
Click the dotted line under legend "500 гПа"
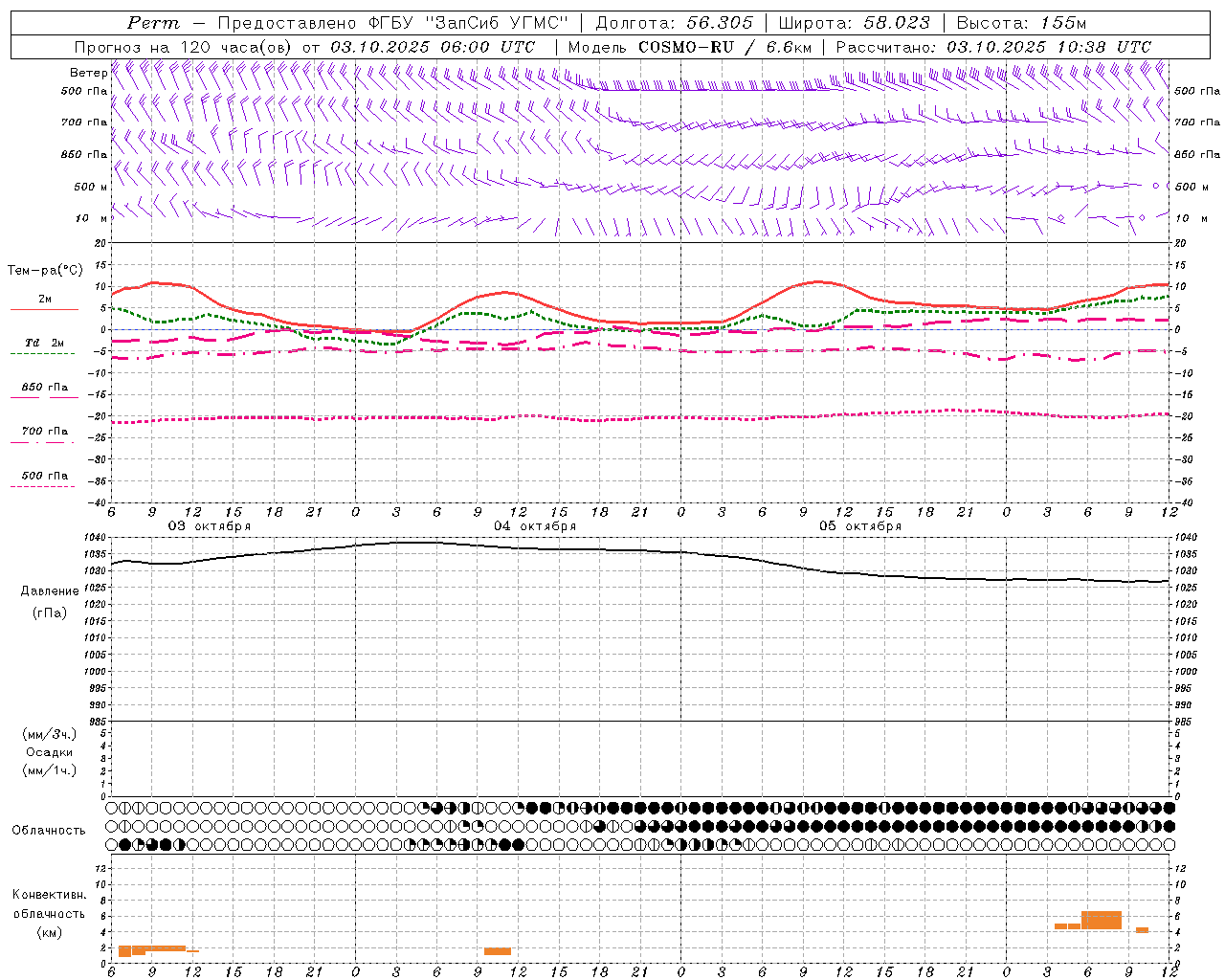click(42, 486)
